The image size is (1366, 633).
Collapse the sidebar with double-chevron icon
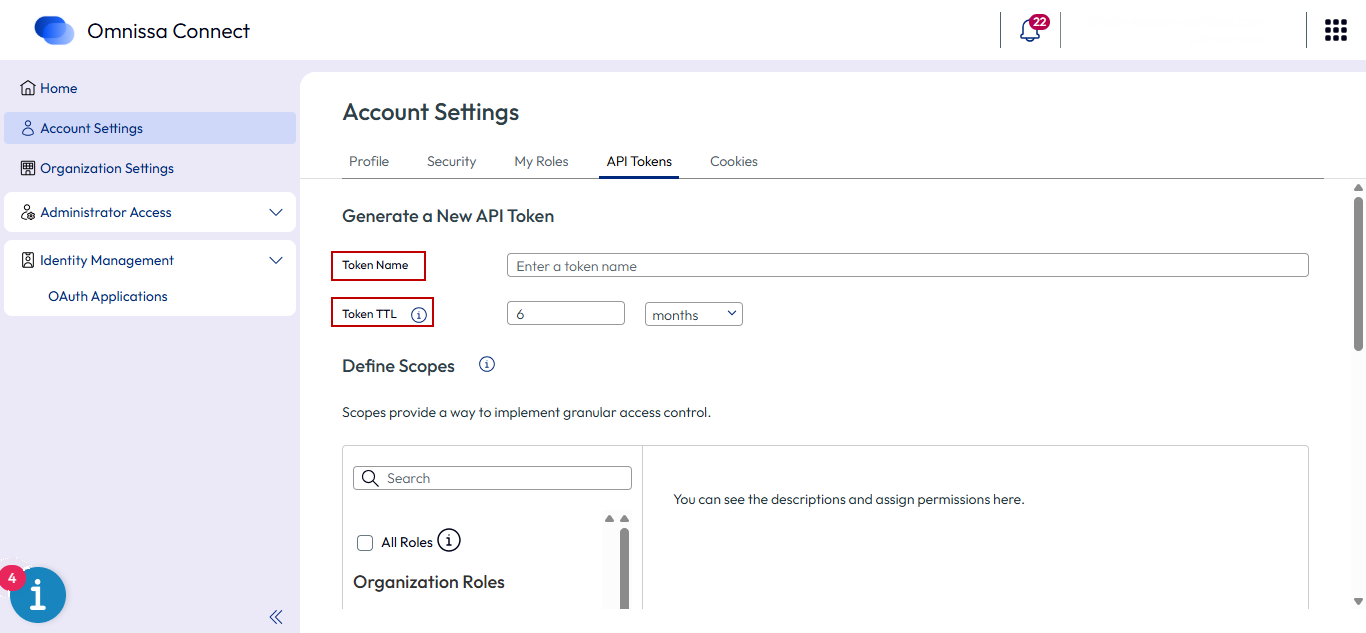coord(276,617)
